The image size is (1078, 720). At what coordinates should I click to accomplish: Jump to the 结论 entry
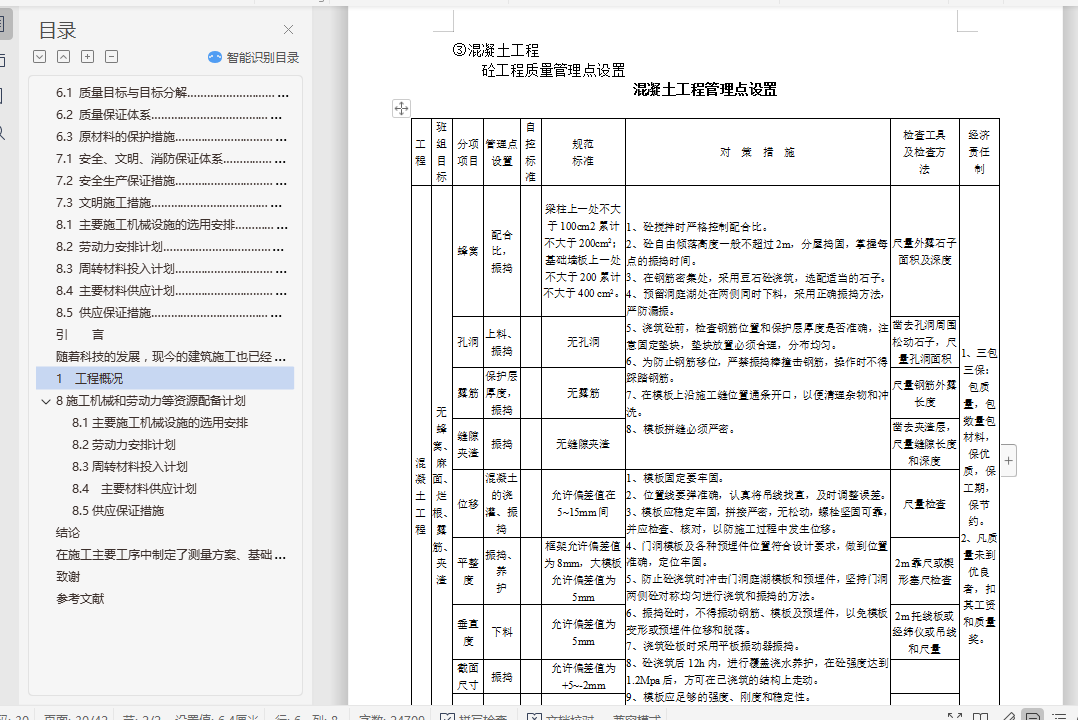68,533
